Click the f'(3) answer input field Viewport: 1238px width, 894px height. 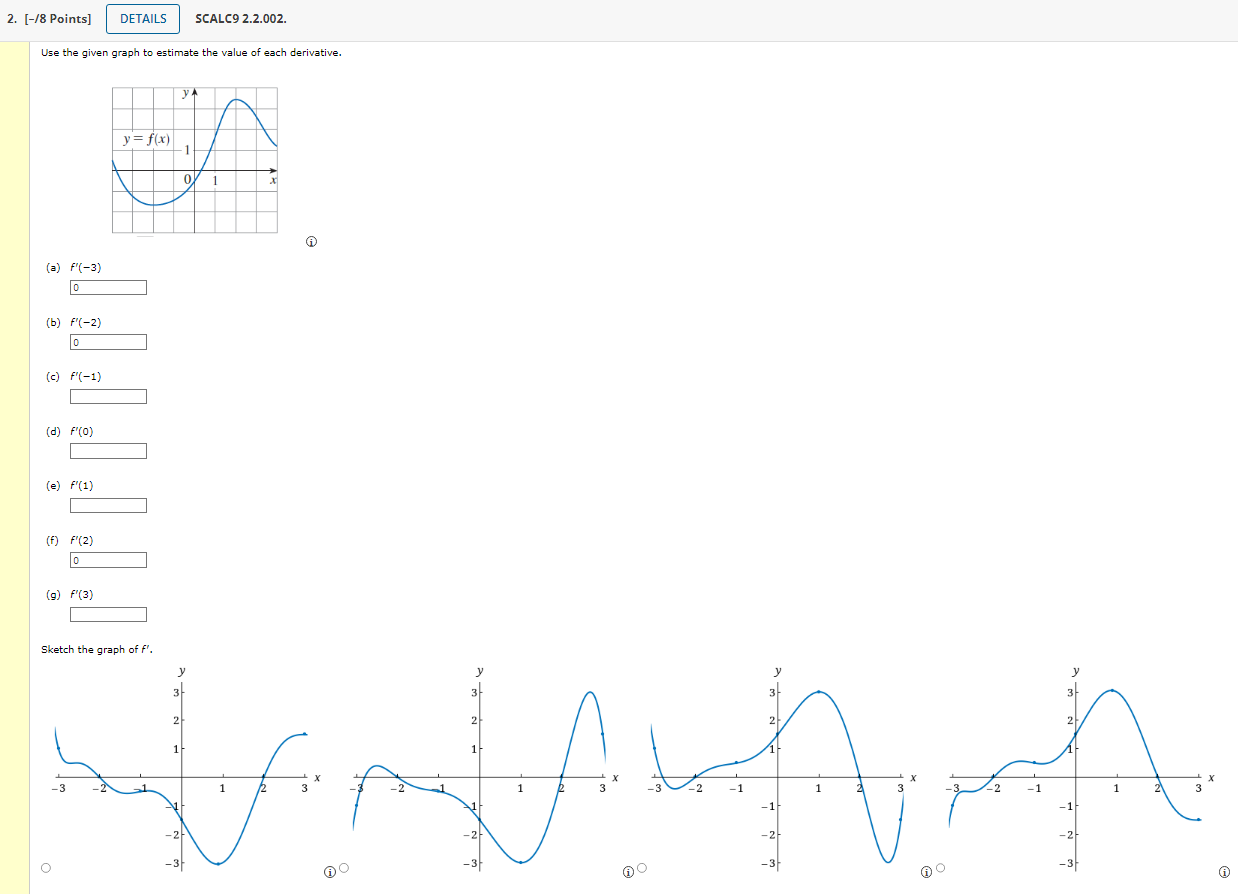[x=108, y=614]
